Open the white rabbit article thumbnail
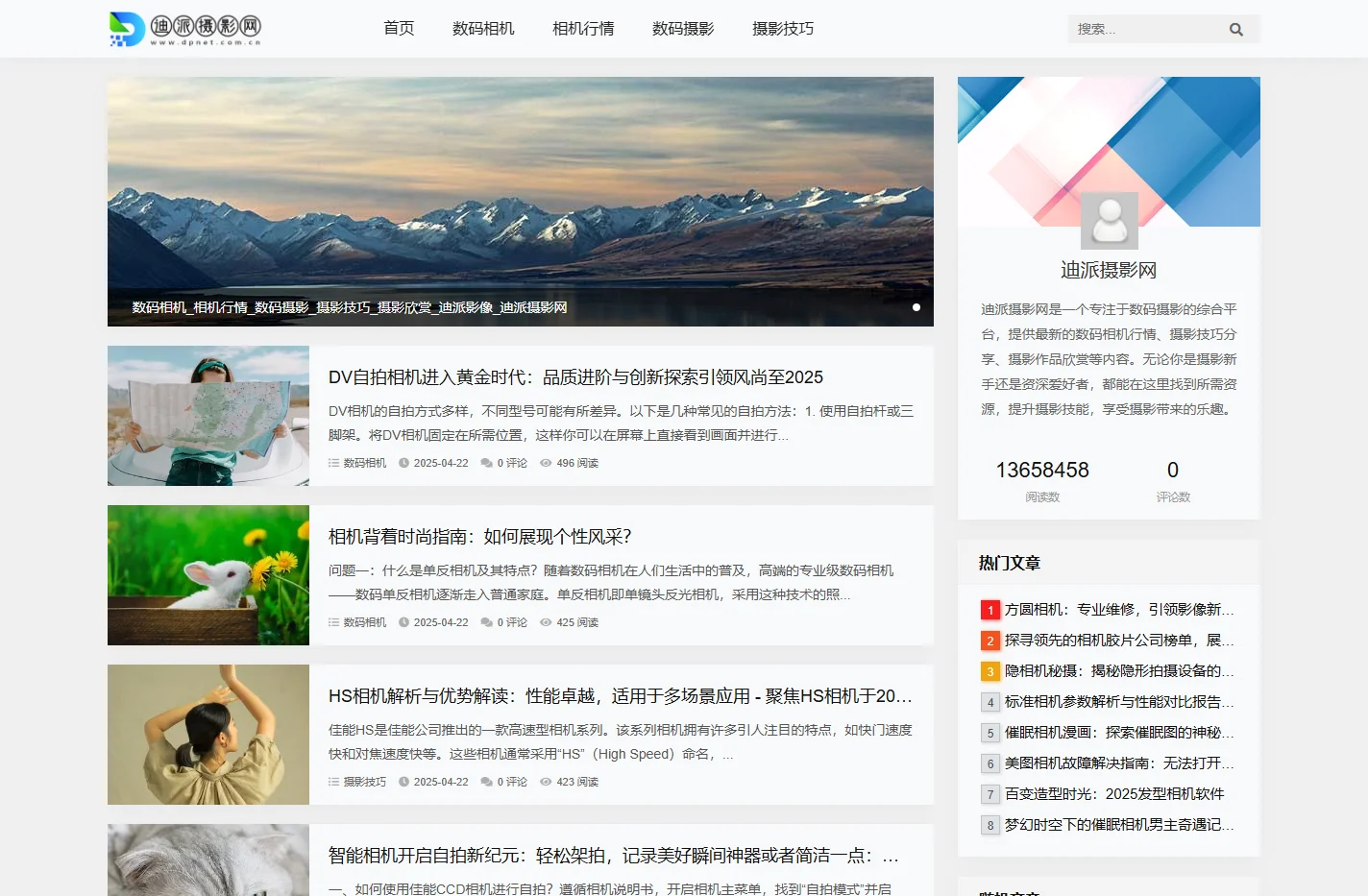The image size is (1368, 896). tap(208, 575)
